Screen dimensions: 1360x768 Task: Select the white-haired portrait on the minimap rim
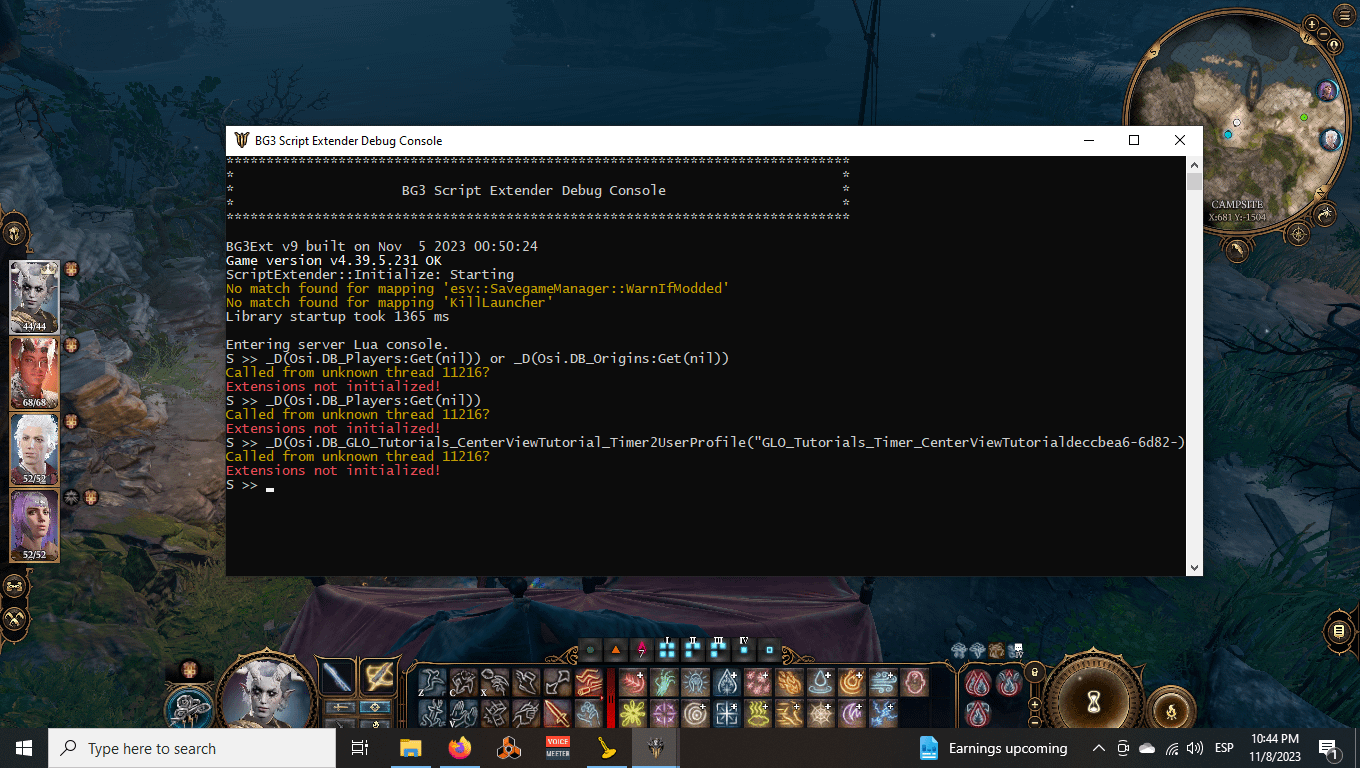tap(1331, 140)
